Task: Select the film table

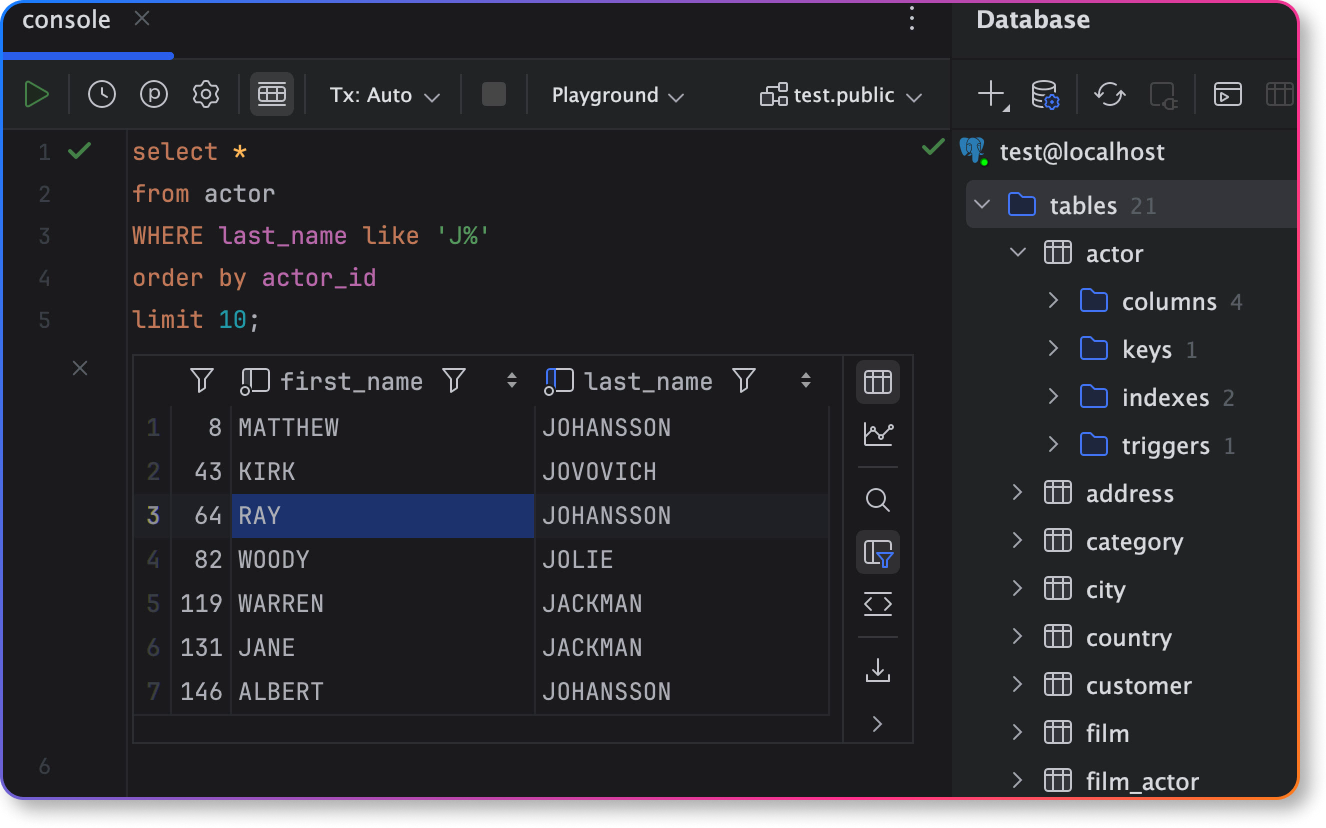Action: 1107,734
